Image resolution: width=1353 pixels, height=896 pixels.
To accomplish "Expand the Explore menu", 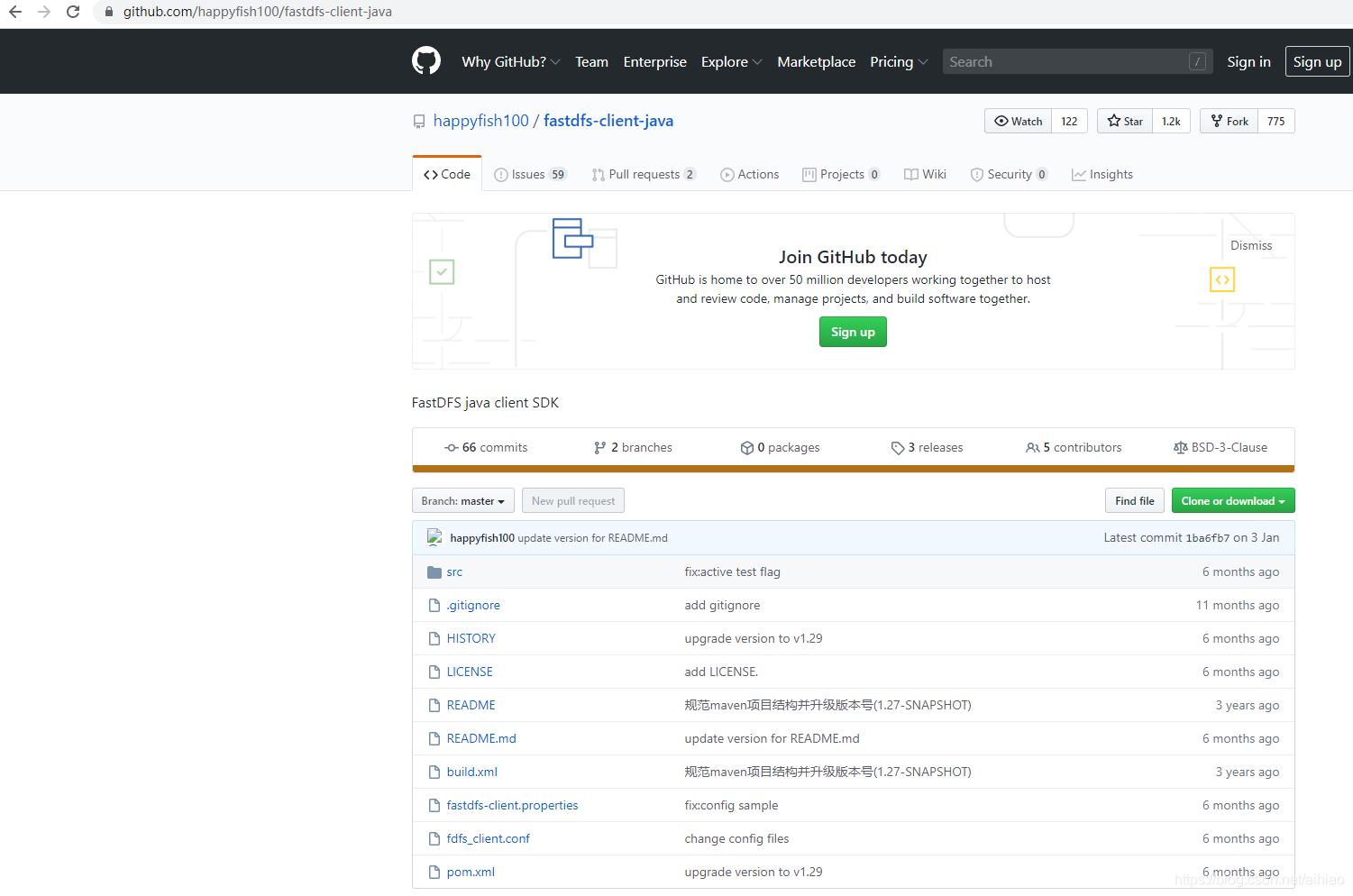I will 732,62.
